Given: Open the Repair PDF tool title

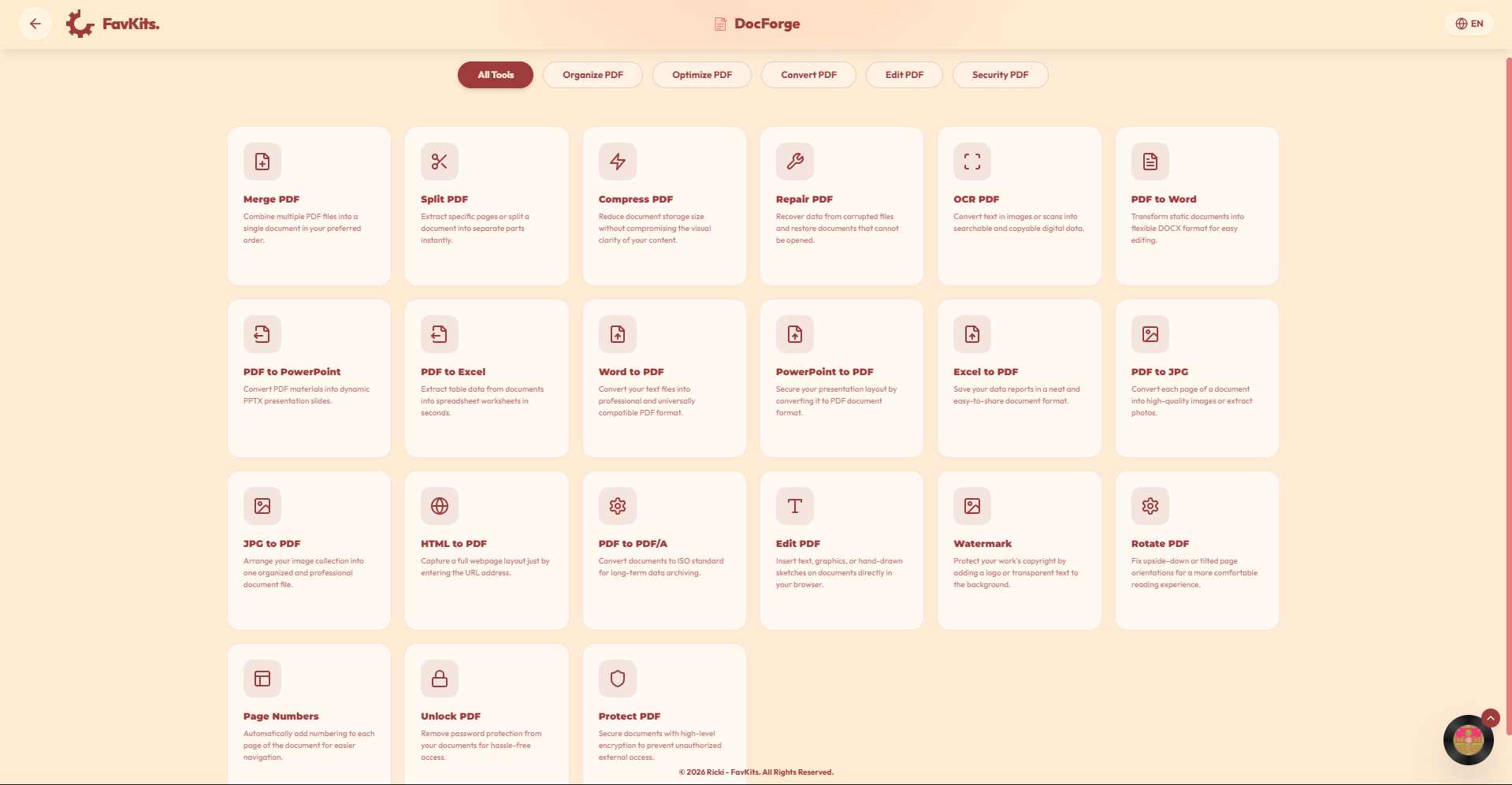Looking at the screenshot, I should coord(804,199).
